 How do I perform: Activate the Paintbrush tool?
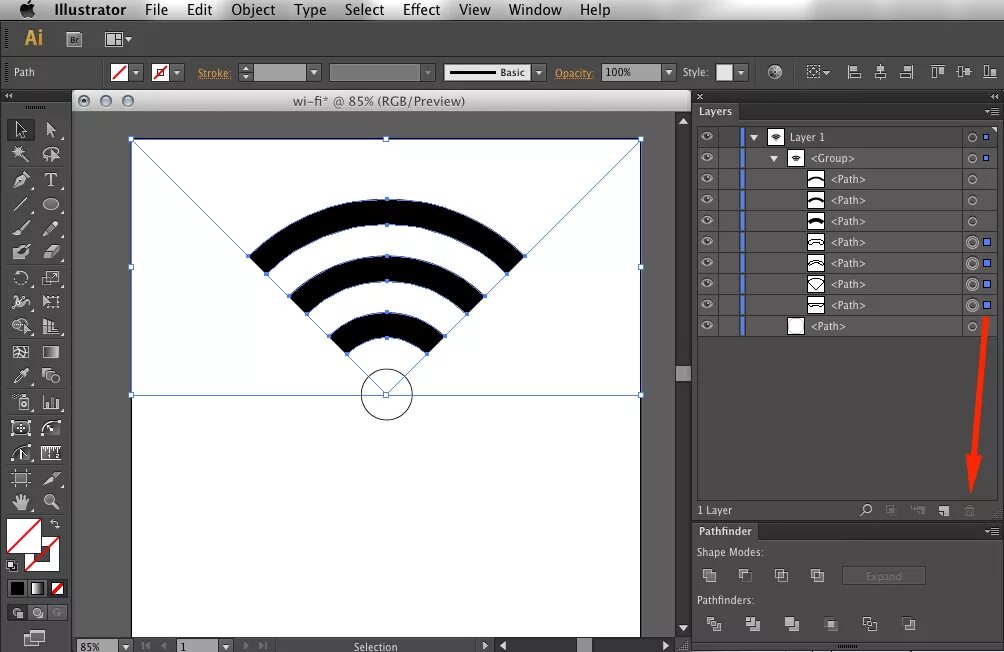tap(19, 229)
